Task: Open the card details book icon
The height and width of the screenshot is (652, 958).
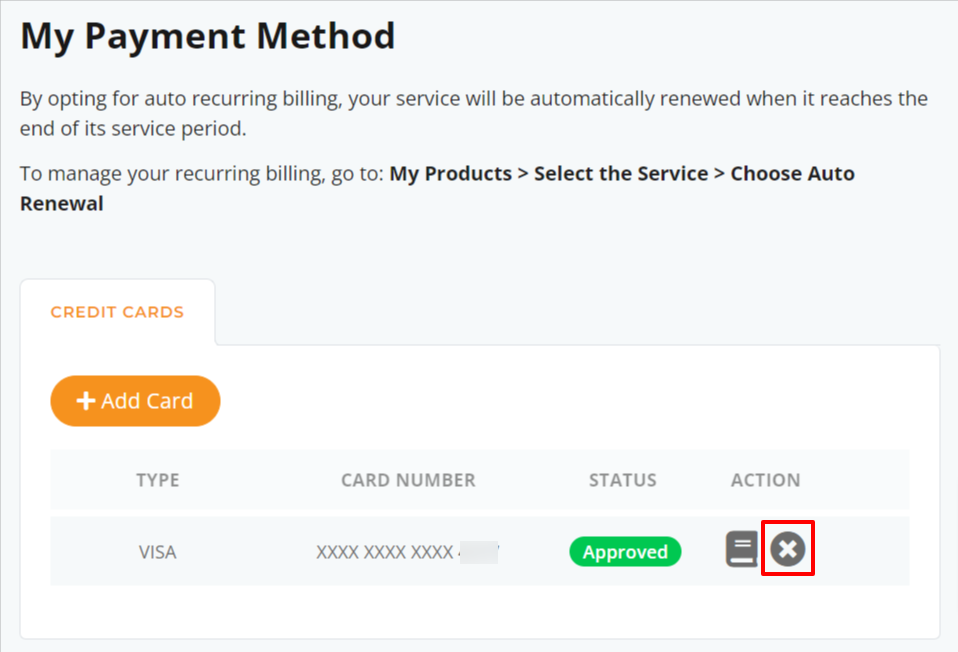Action: point(742,549)
